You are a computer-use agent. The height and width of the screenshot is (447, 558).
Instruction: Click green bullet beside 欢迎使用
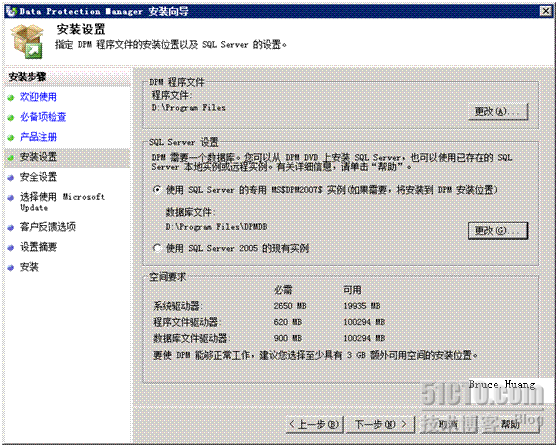pyautogui.click(x=11, y=98)
